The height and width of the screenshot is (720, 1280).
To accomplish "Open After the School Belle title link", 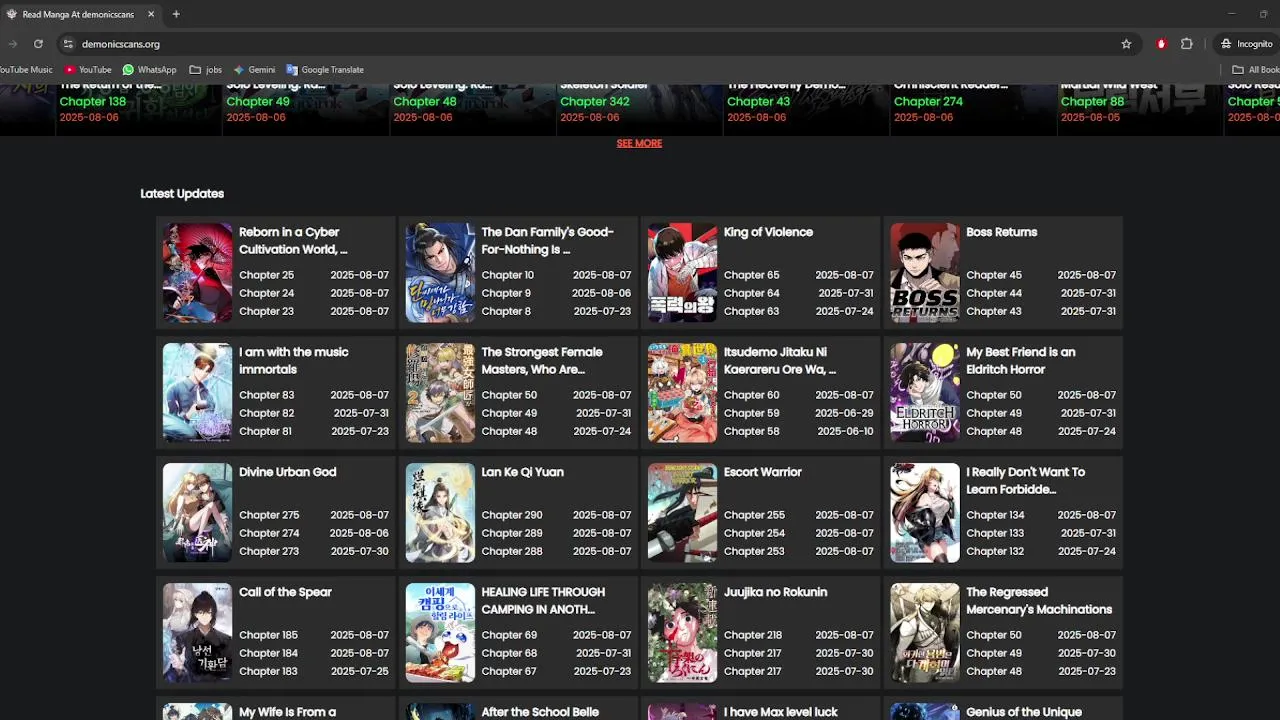I will (x=540, y=712).
